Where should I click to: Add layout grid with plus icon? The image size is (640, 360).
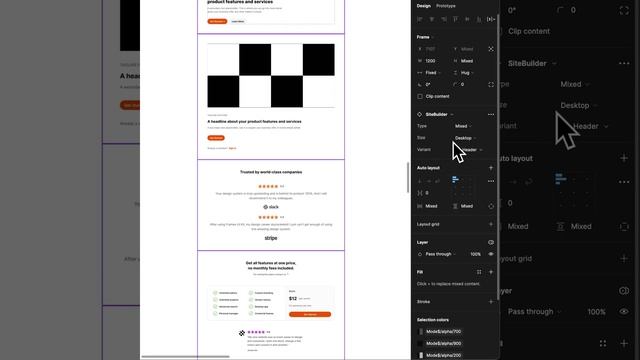491,224
